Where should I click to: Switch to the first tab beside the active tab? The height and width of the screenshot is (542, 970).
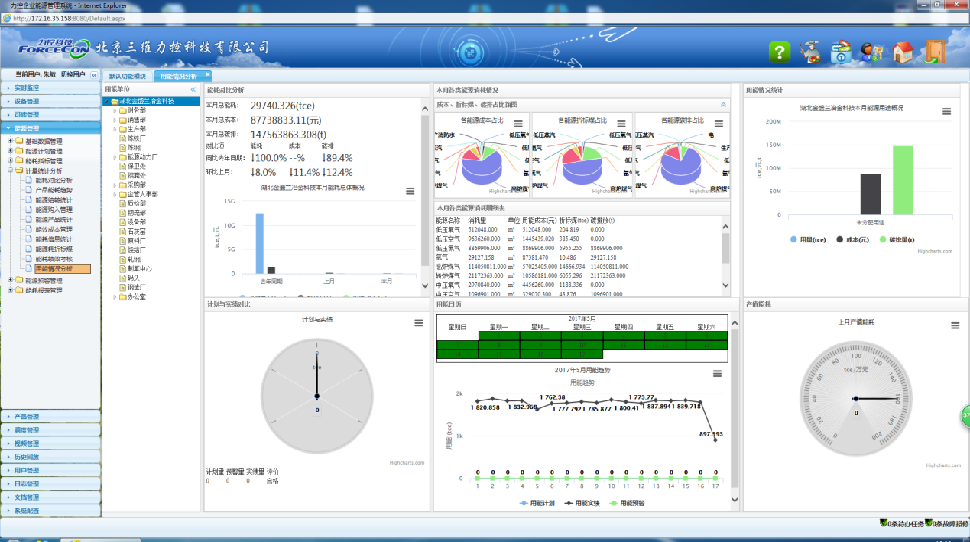[x=127, y=76]
